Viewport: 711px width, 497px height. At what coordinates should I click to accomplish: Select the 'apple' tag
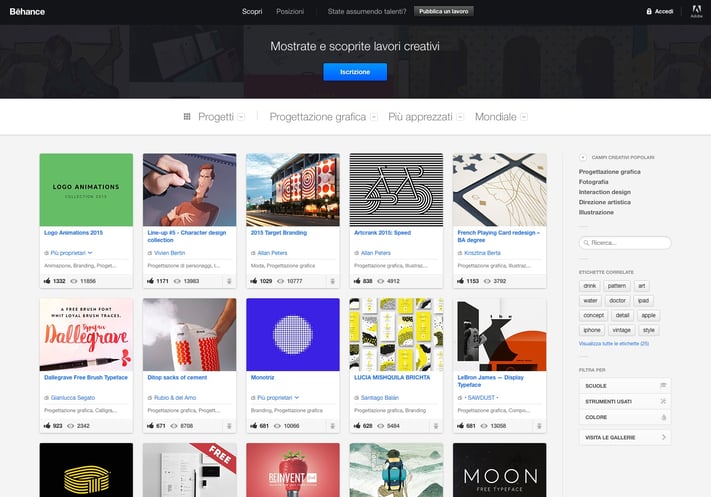coord(648,315)
